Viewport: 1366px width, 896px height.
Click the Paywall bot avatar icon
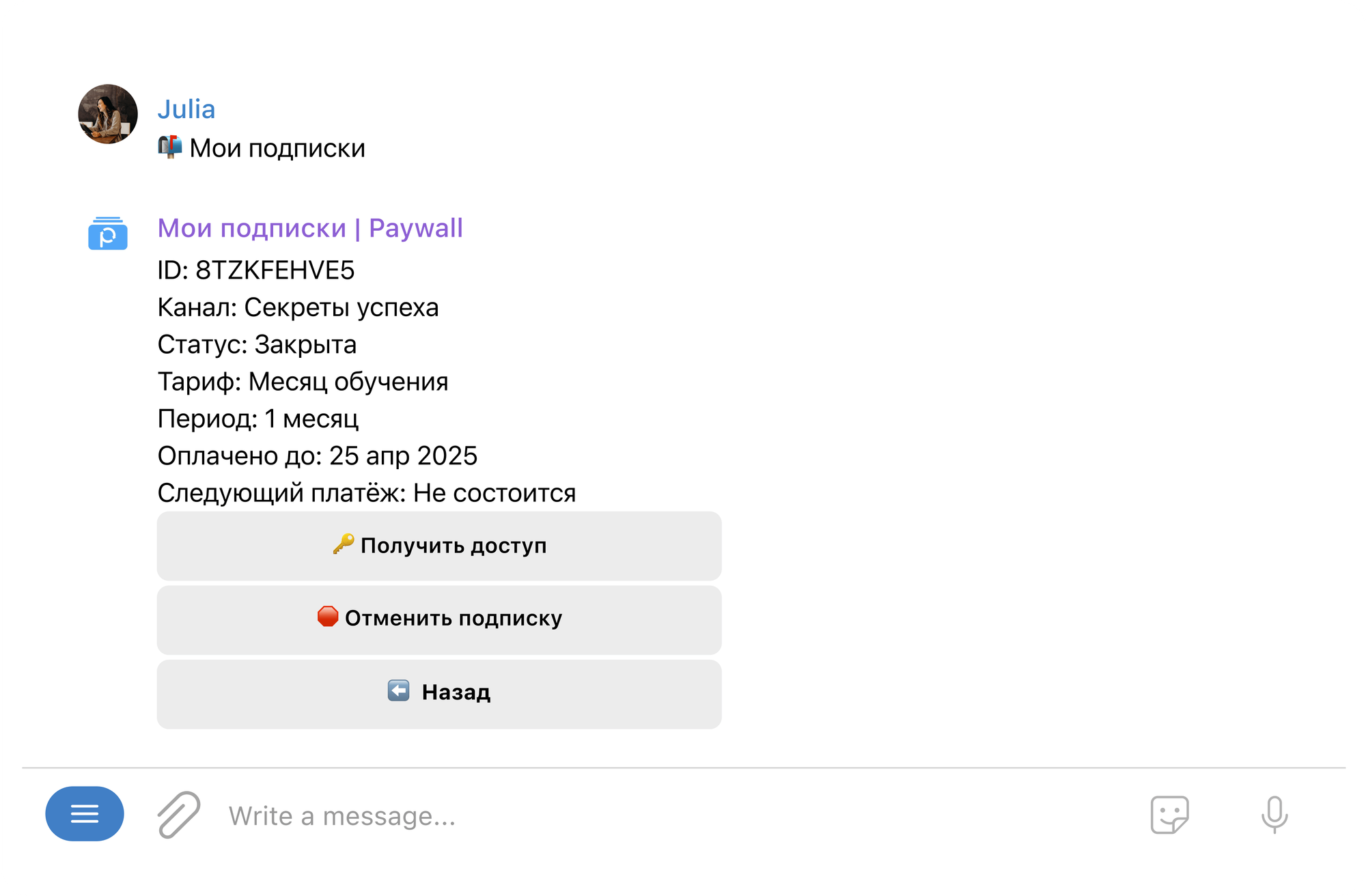click(x=108, y=234)
